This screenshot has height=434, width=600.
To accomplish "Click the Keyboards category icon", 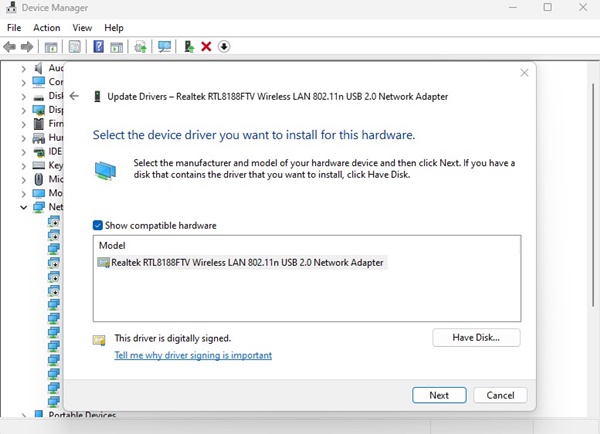I will pos(39,165).
